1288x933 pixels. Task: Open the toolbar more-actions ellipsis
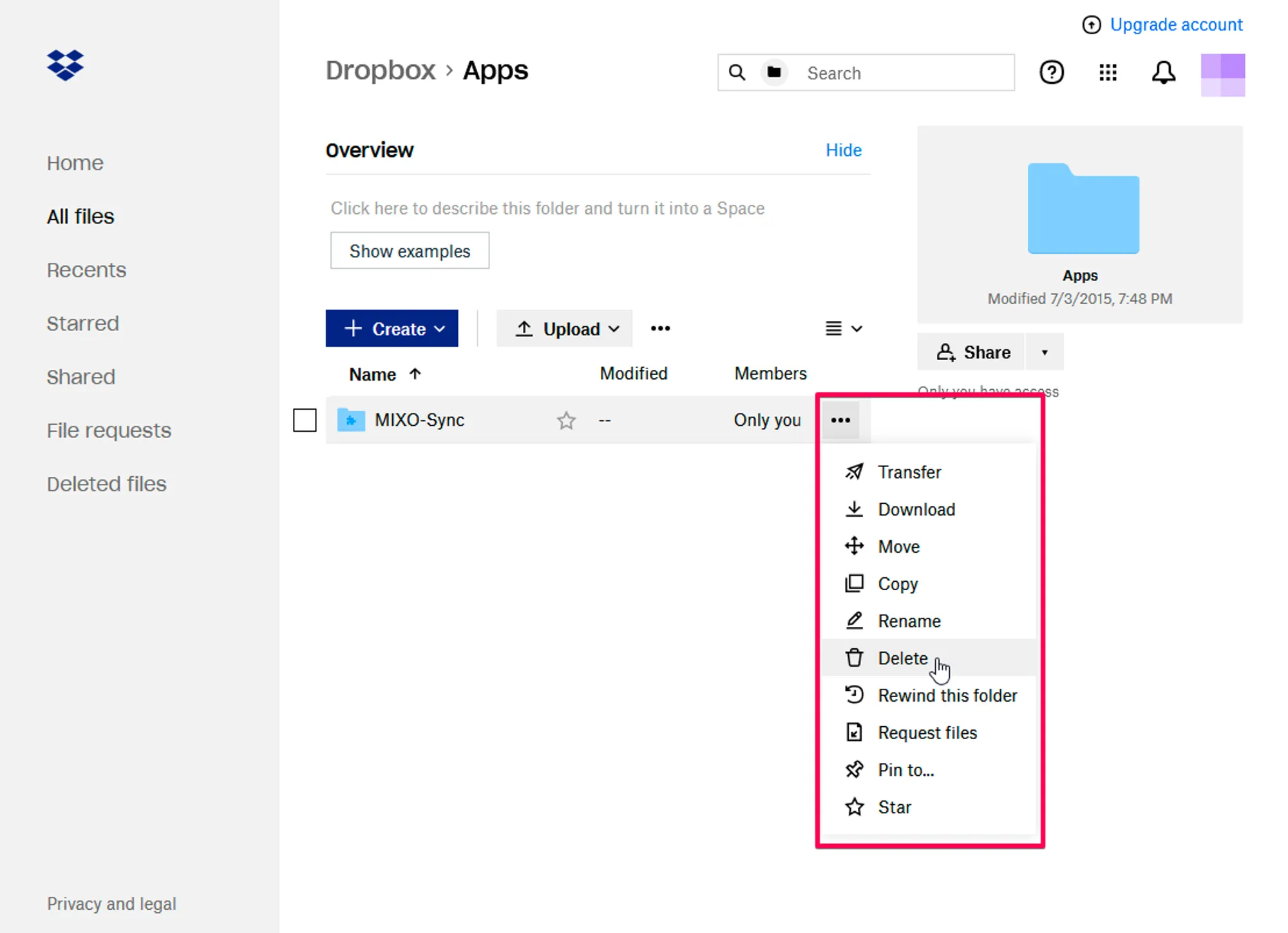660,329
